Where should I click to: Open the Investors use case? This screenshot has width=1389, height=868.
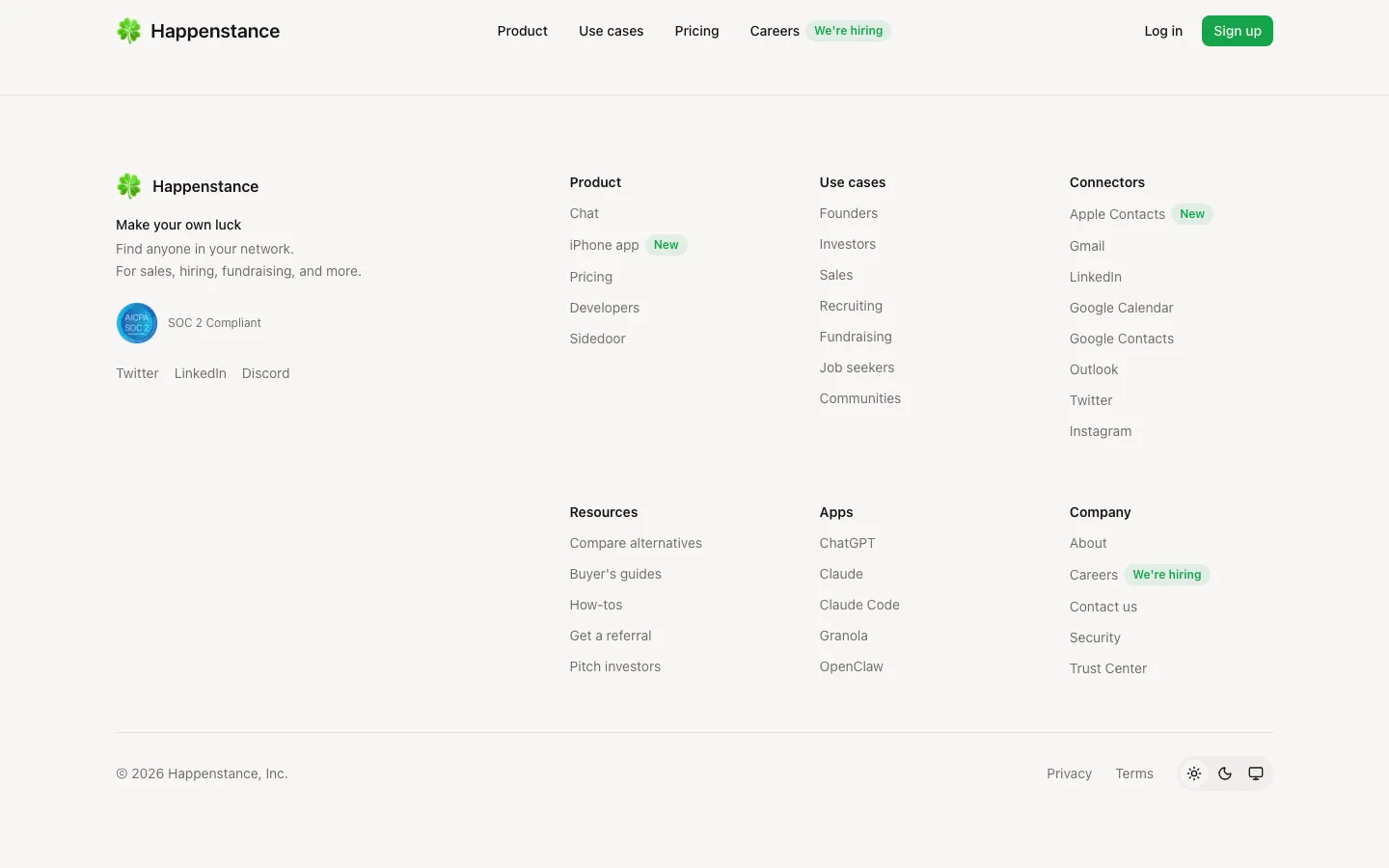[x=848, y=244]
